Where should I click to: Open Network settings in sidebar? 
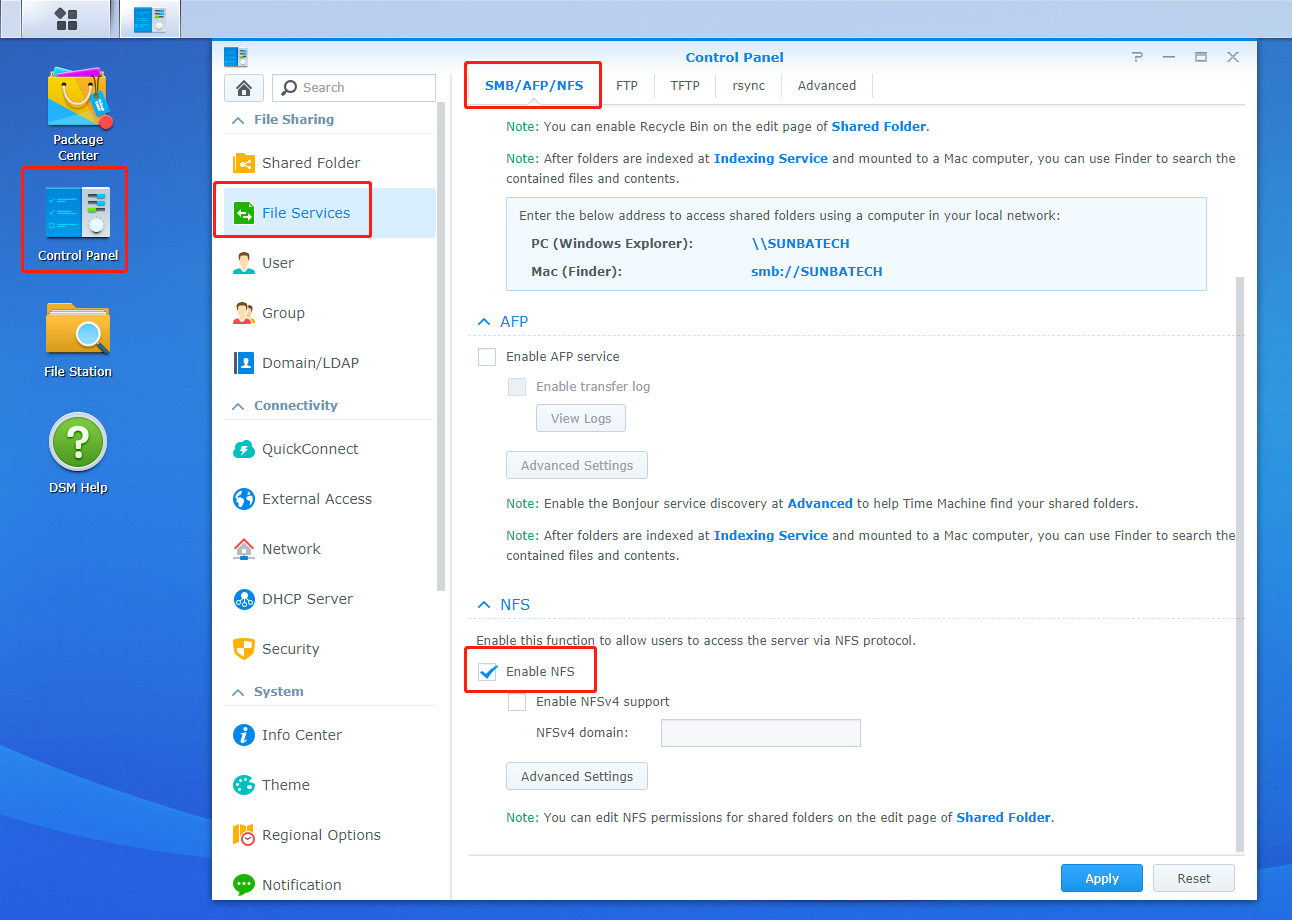pos(330,549)
